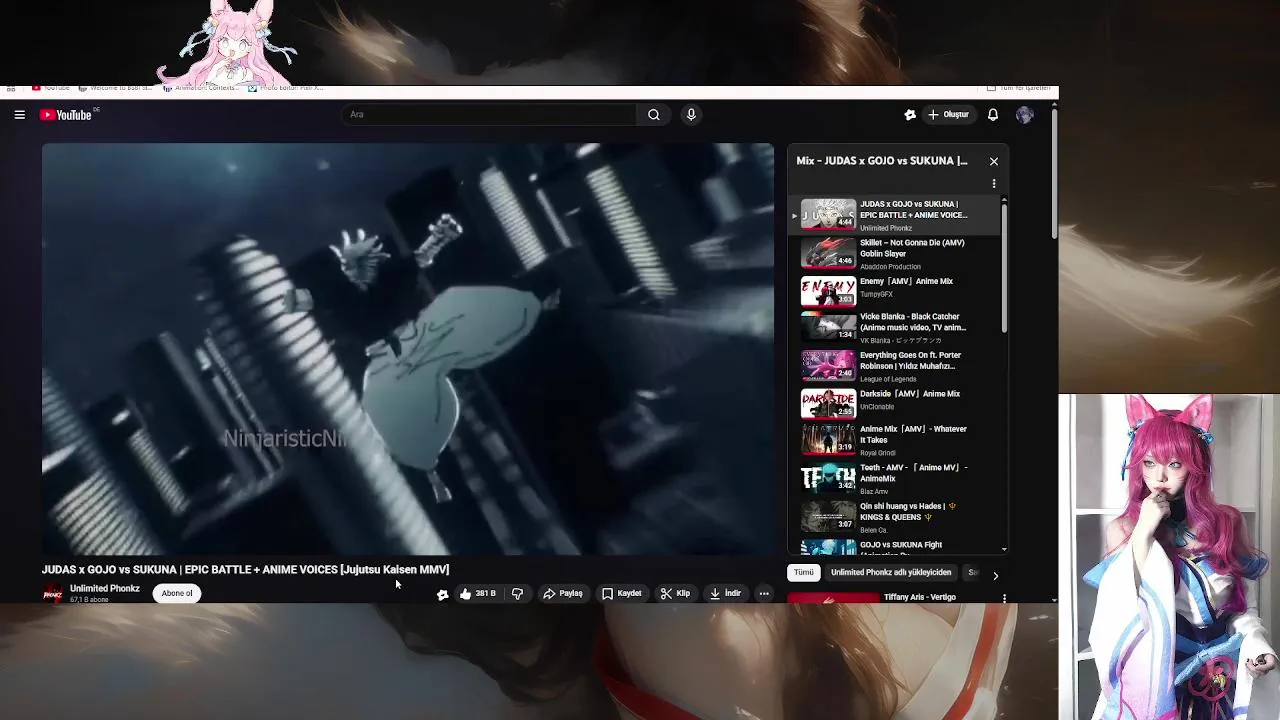Go to the YouTube home logo
The width and height of the screenshot is (1280, 720).
click(x=66, y=115)
